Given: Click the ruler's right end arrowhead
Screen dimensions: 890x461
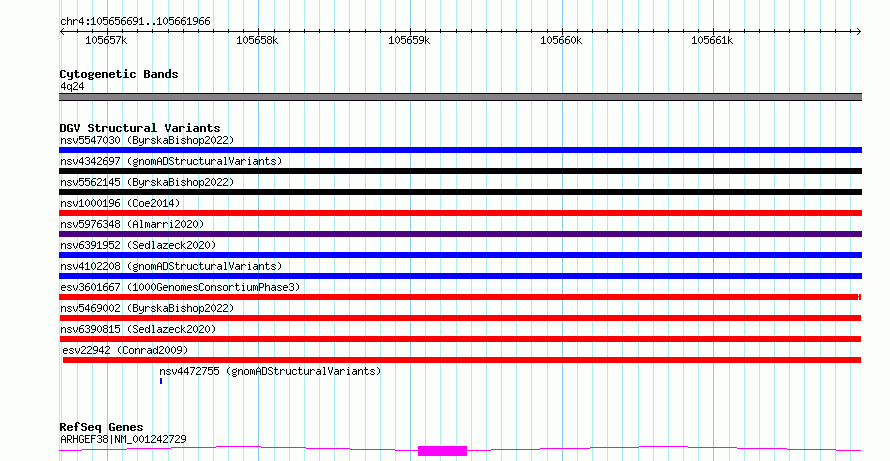Looking at the screenshot, I should click(x=858, y=32).
